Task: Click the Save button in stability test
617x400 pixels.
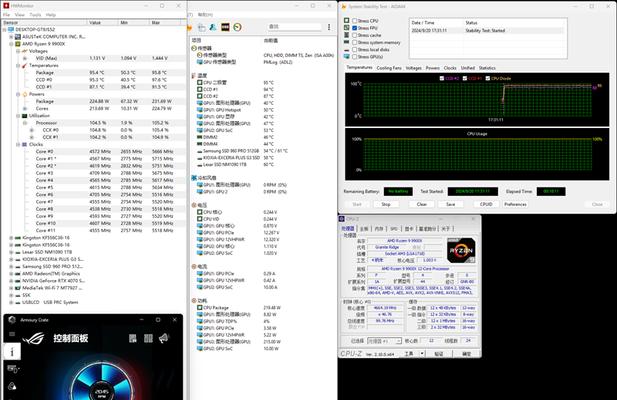Action: pyautogui.click(x=451, y=204)
